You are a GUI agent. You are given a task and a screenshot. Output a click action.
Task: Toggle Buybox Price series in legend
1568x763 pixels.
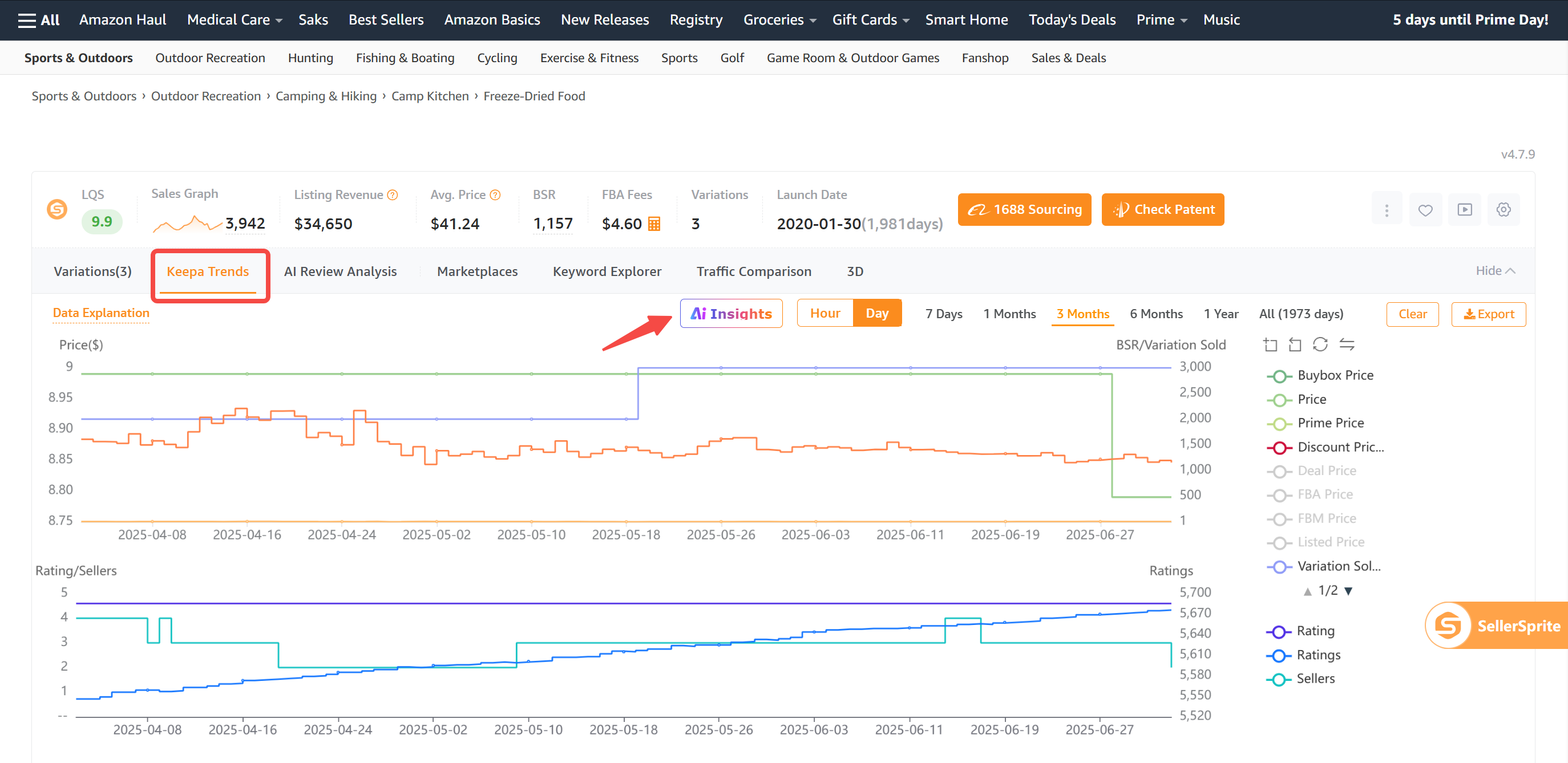1320,375
